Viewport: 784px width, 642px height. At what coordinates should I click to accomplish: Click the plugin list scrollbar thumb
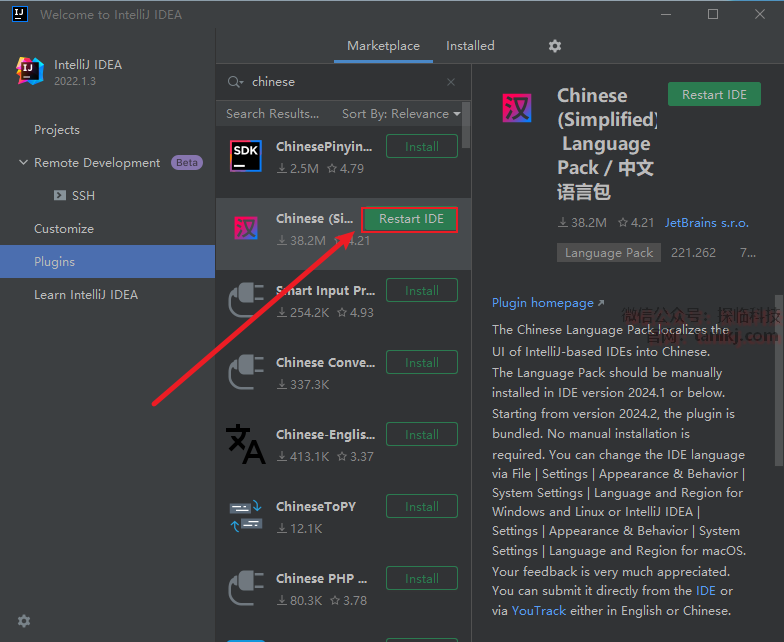(x=466, y=125)
